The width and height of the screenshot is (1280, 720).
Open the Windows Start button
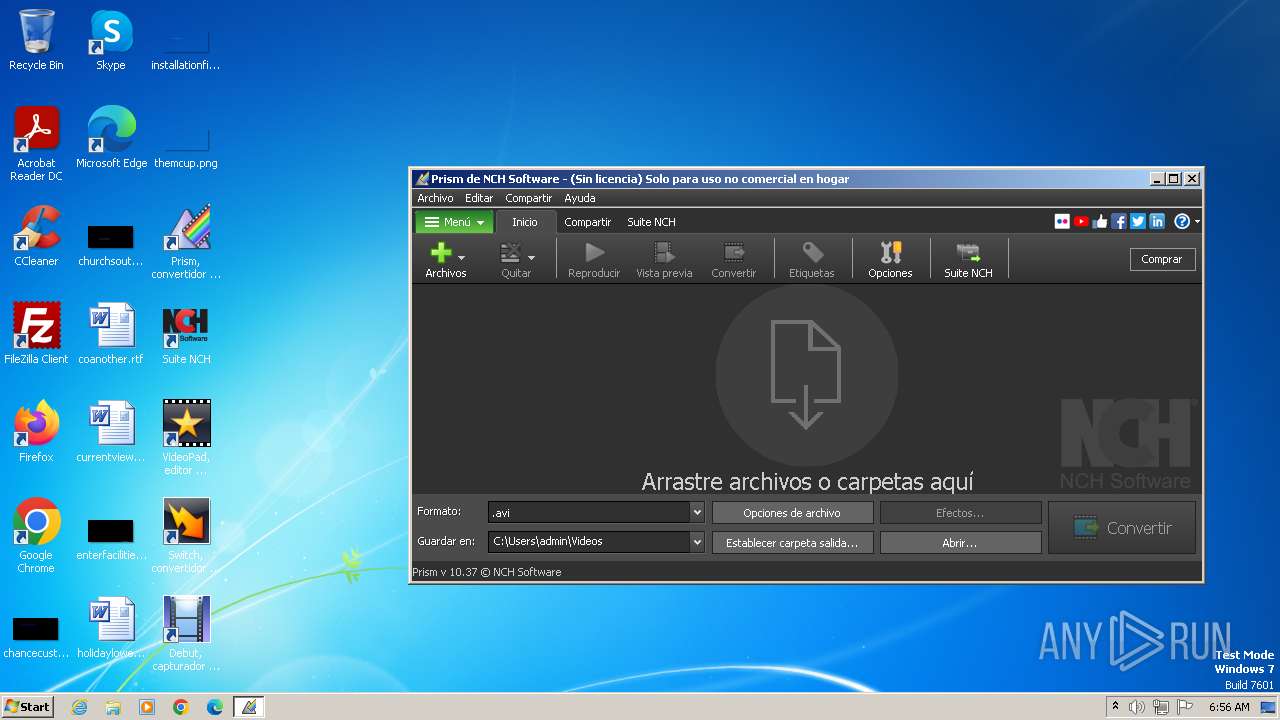28,707
